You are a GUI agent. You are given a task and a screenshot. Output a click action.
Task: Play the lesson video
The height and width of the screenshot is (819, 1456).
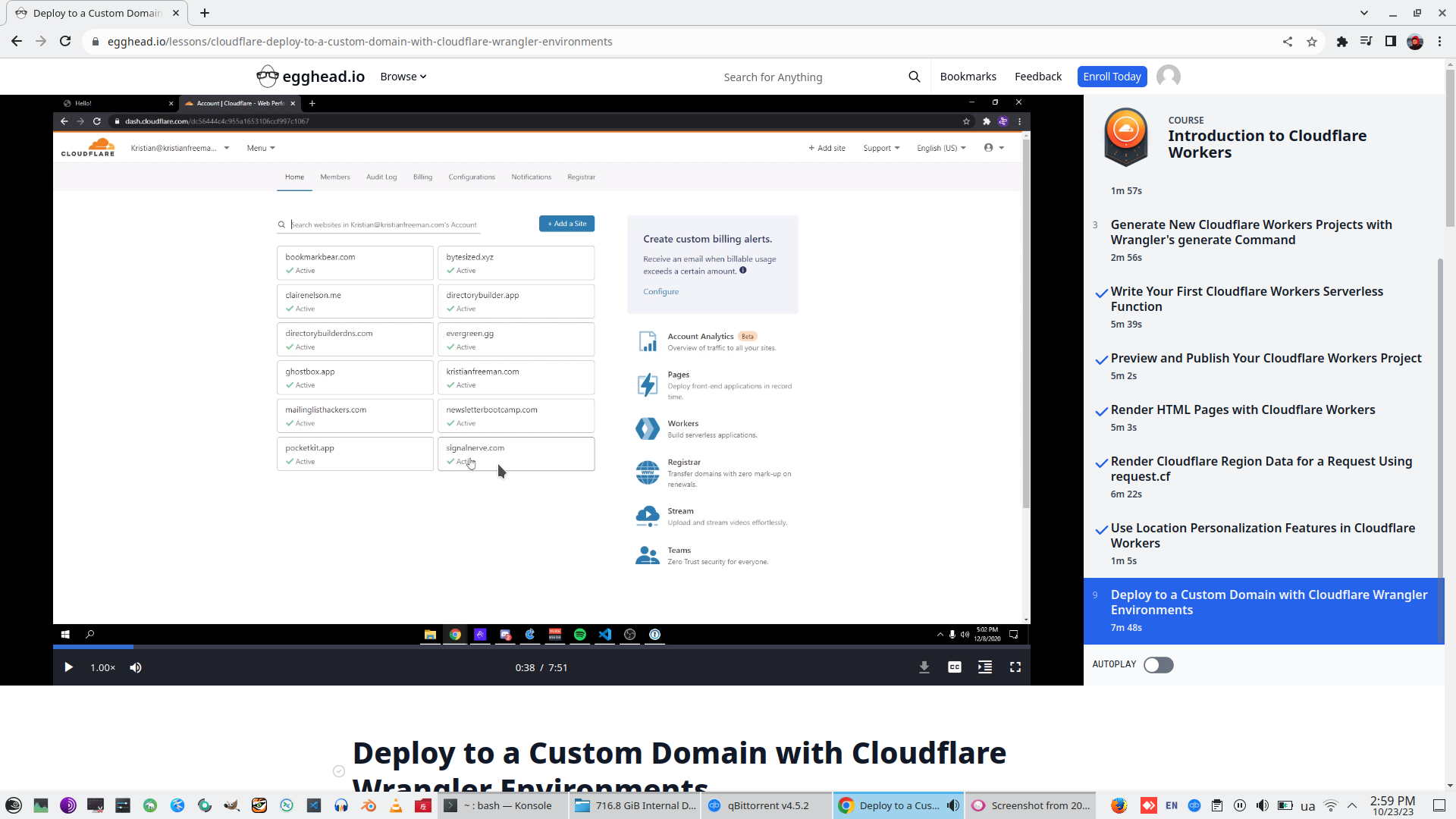click(x=68, y=667)
